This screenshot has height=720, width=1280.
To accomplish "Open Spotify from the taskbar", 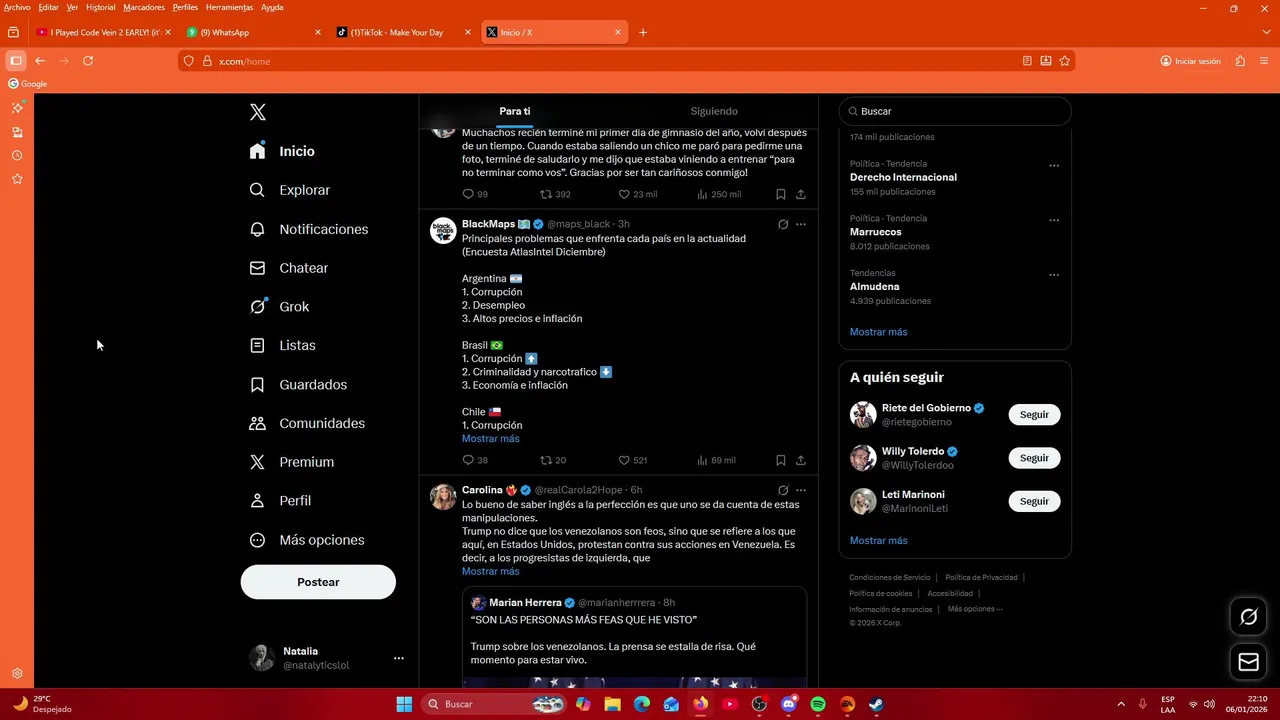I will tap(818, 704).
